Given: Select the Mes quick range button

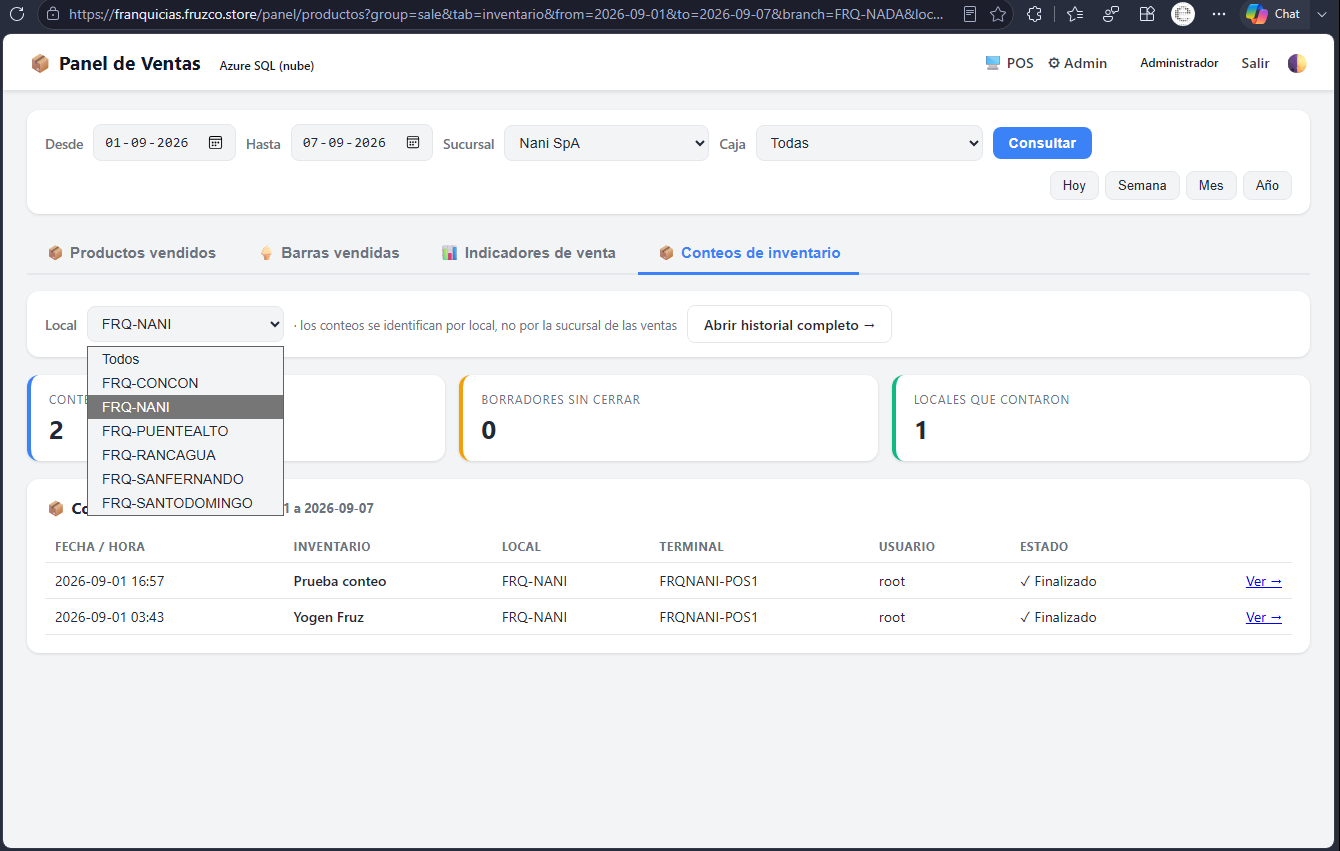Looking at the screenshot, I should pyautogui.click(x=1211, y=185).
